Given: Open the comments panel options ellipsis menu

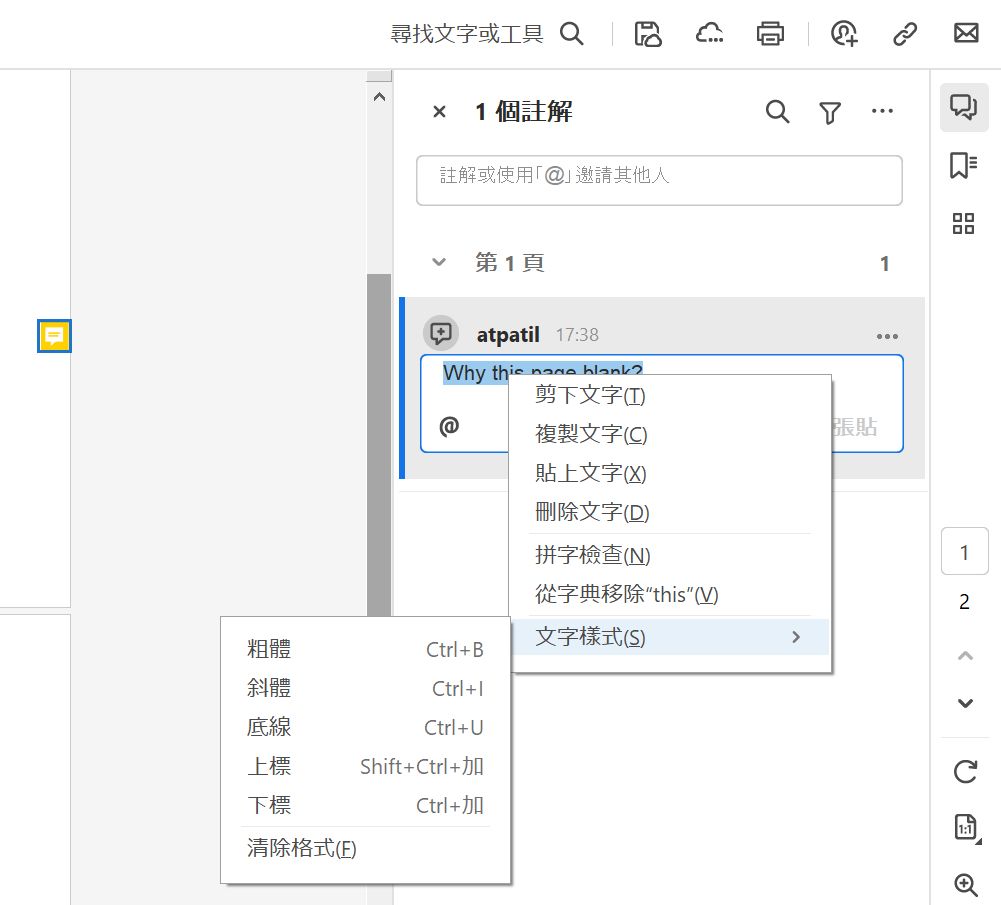Looking at the screenshot, I should 882,112.
